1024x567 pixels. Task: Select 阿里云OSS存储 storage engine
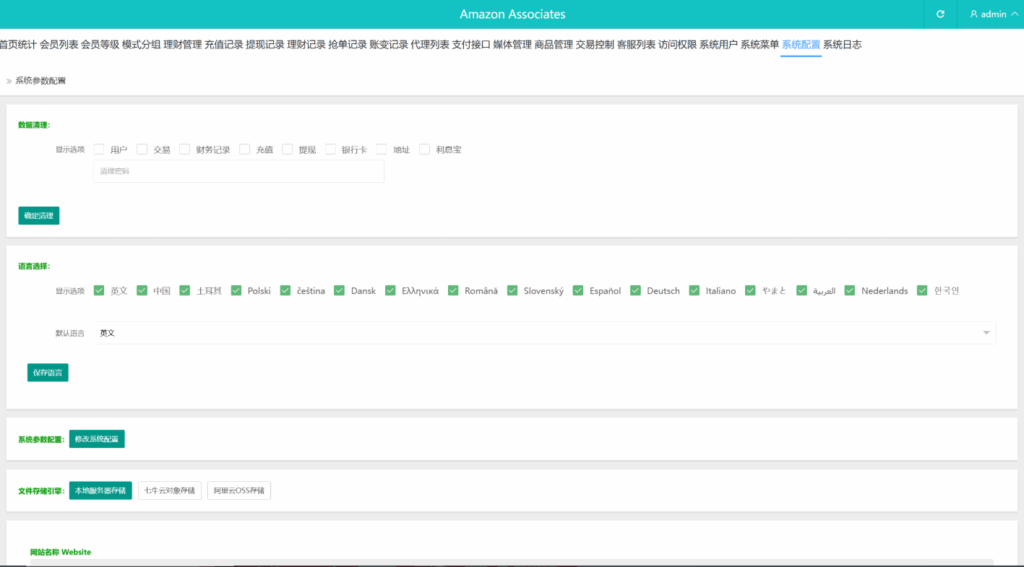tap(239, 491)
